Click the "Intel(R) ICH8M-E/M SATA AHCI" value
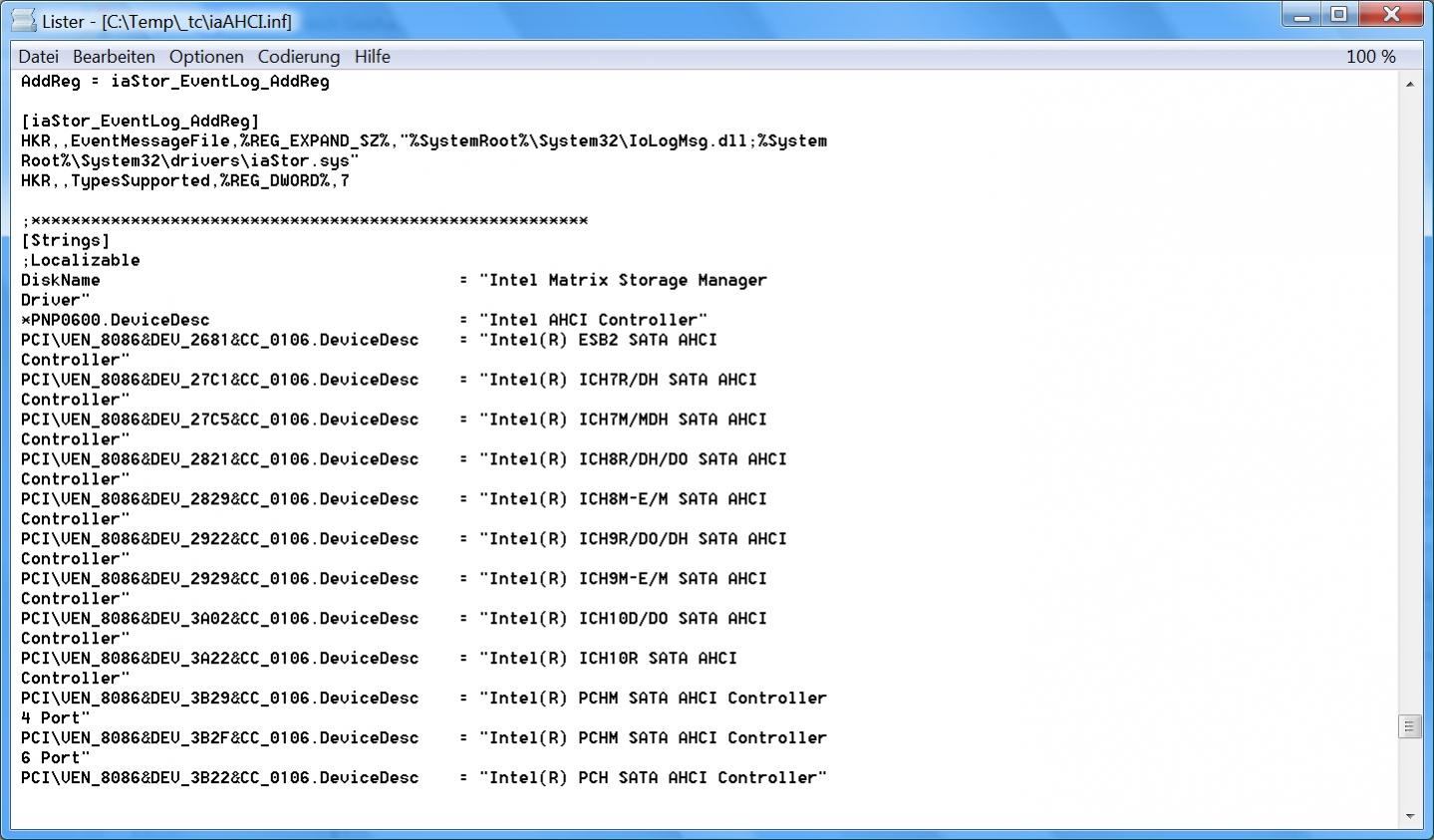Viewport: 1434px width, 840px height. click(624, 499)
